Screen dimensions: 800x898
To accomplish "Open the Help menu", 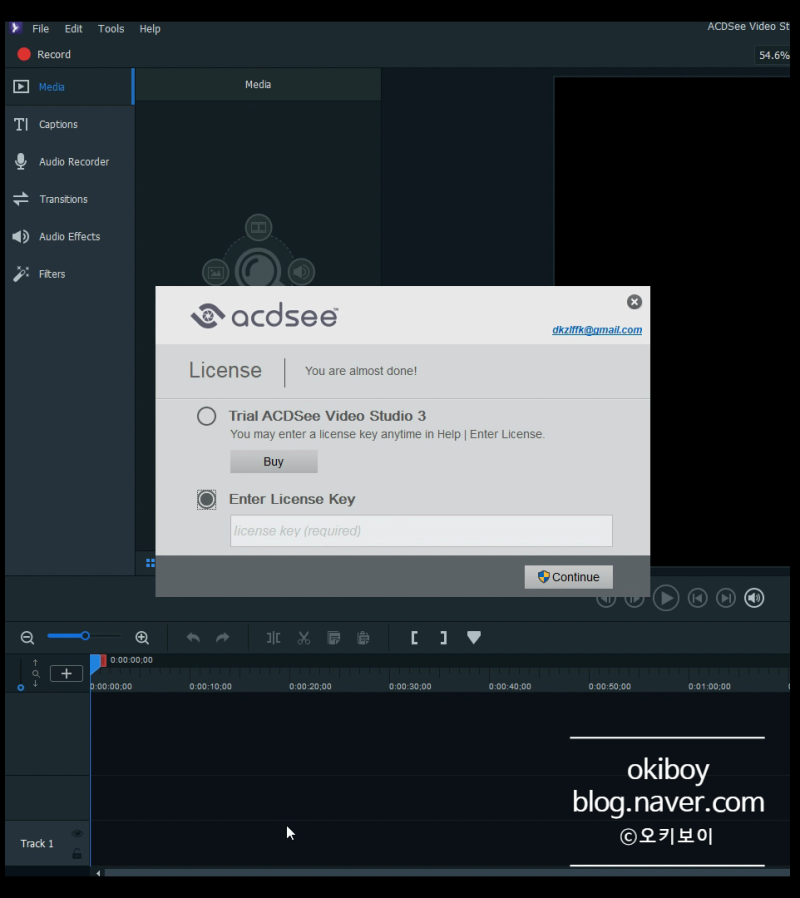I will [150, 29].
